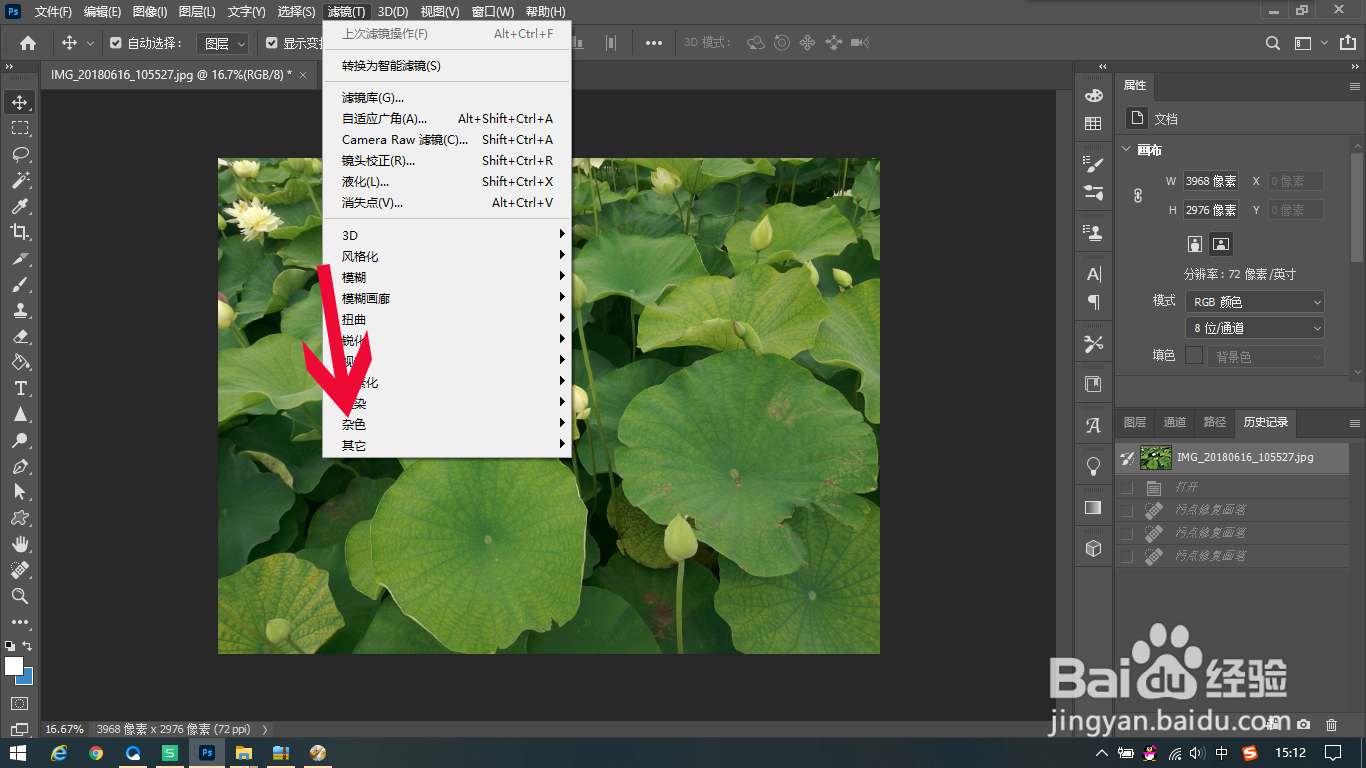1366x768 pixels.
Task: Select the Brush tool
Action: [x=19, y=284]
